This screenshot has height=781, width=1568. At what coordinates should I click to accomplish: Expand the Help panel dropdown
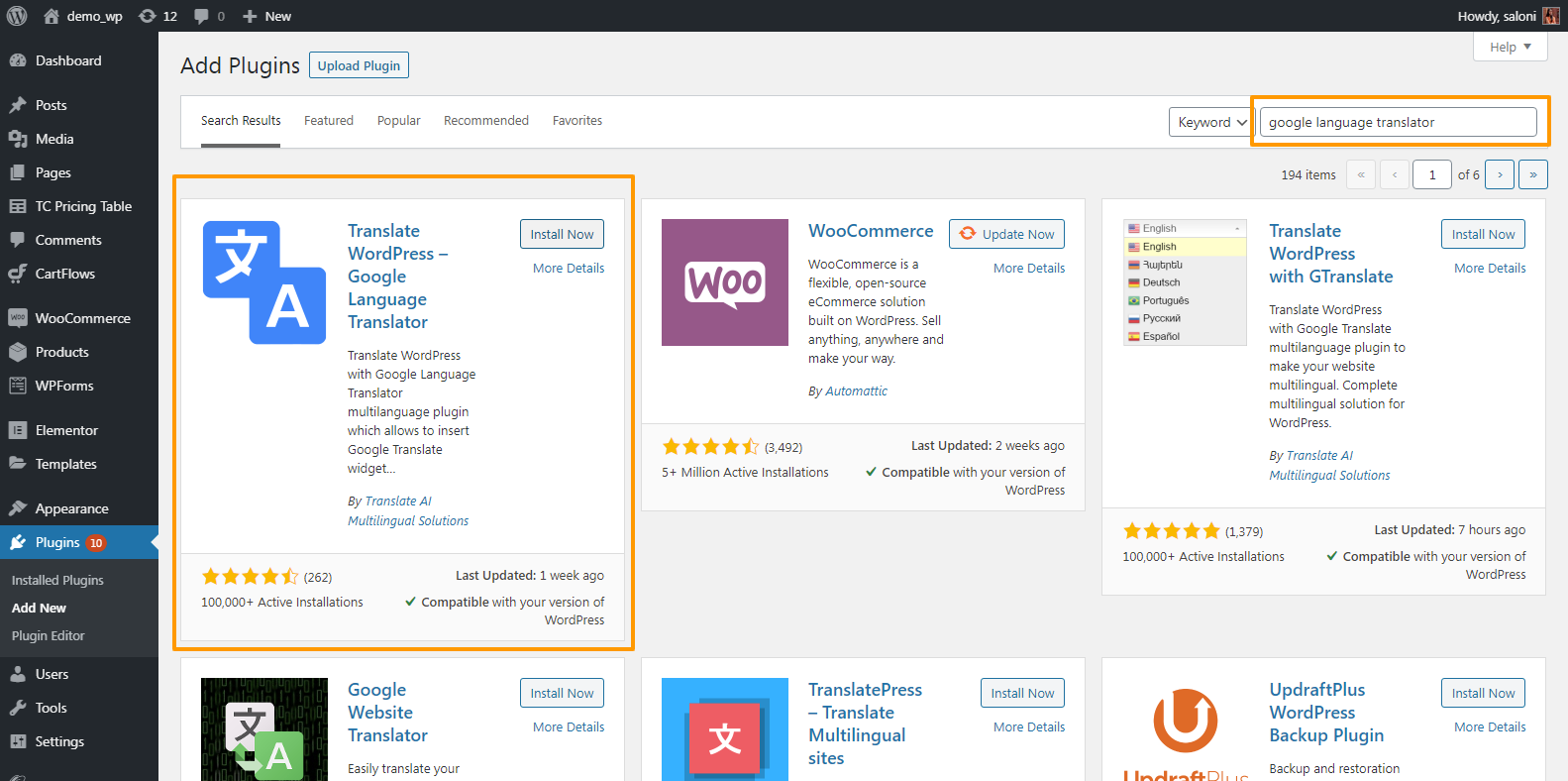(x=1511, y=47)
